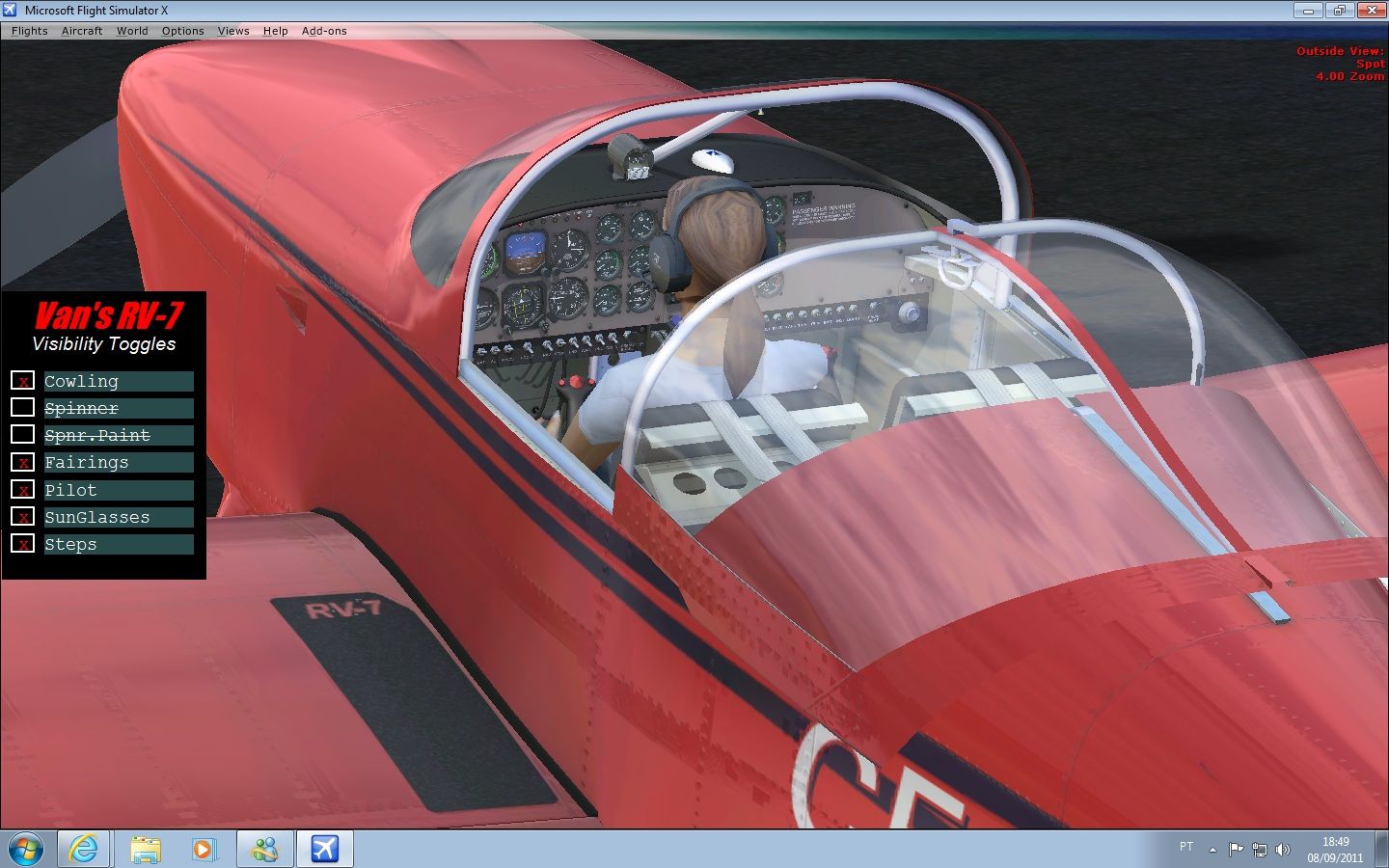Open the Options menu
Image resolution: width=1389 pixels, height=868 pixels.
tap(182, 31)
